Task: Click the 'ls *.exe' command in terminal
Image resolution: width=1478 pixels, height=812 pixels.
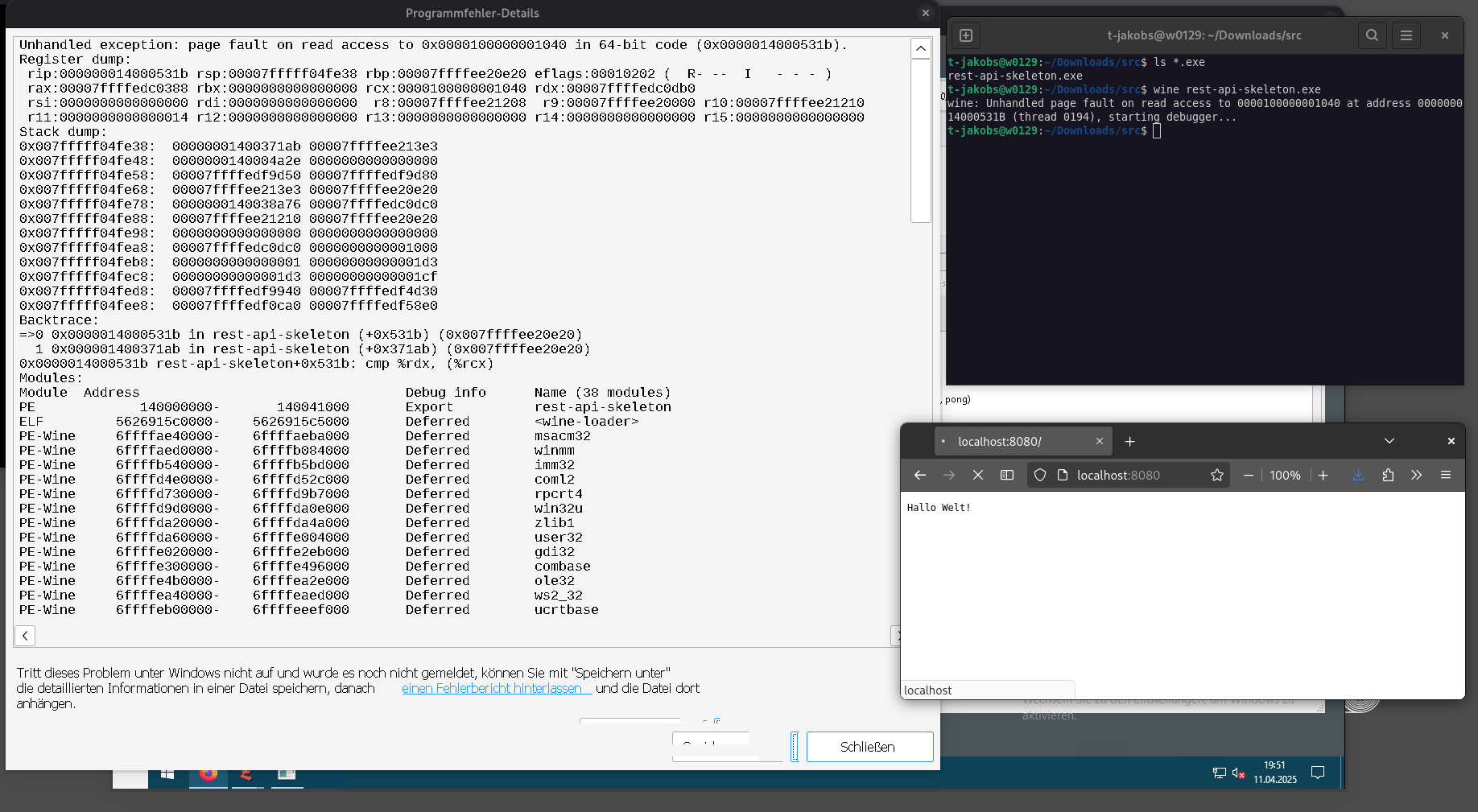Action: [1179, 62]
